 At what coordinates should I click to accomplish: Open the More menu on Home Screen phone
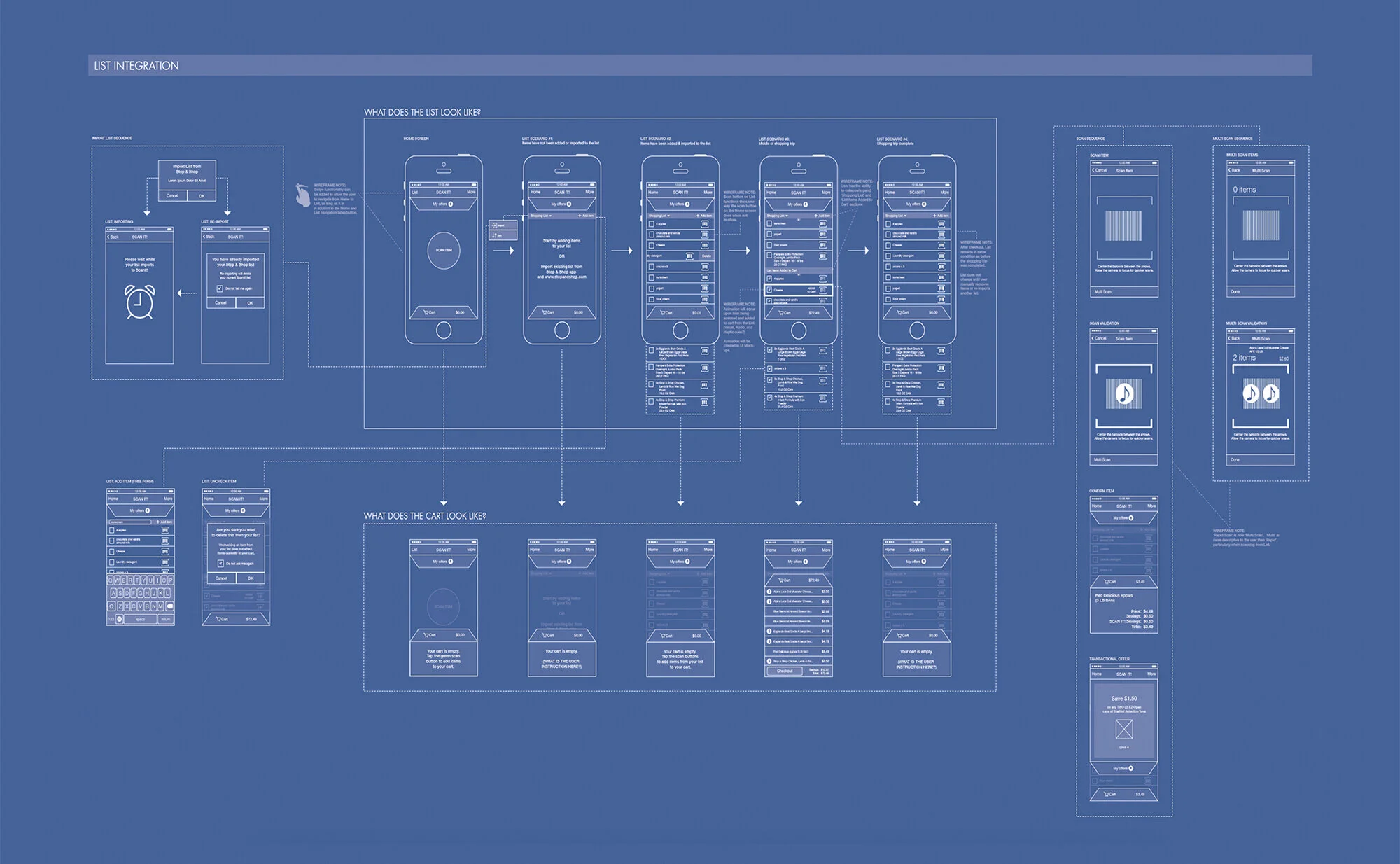(471, 192)
